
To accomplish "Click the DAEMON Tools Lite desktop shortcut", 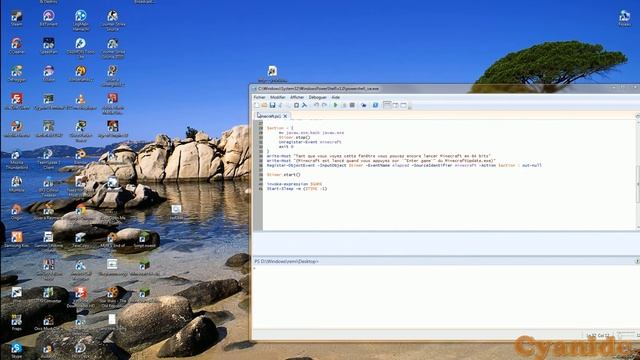I will click(x=80, y=48).
